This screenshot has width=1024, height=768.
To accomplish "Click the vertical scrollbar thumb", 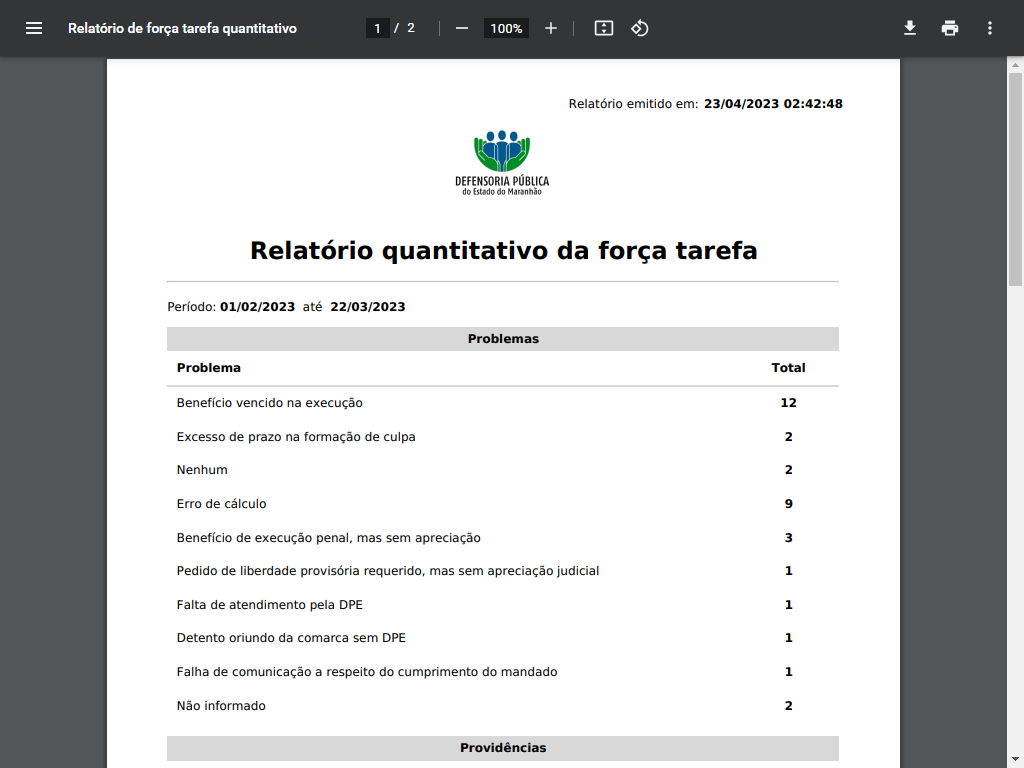I will click(1015, 178).
